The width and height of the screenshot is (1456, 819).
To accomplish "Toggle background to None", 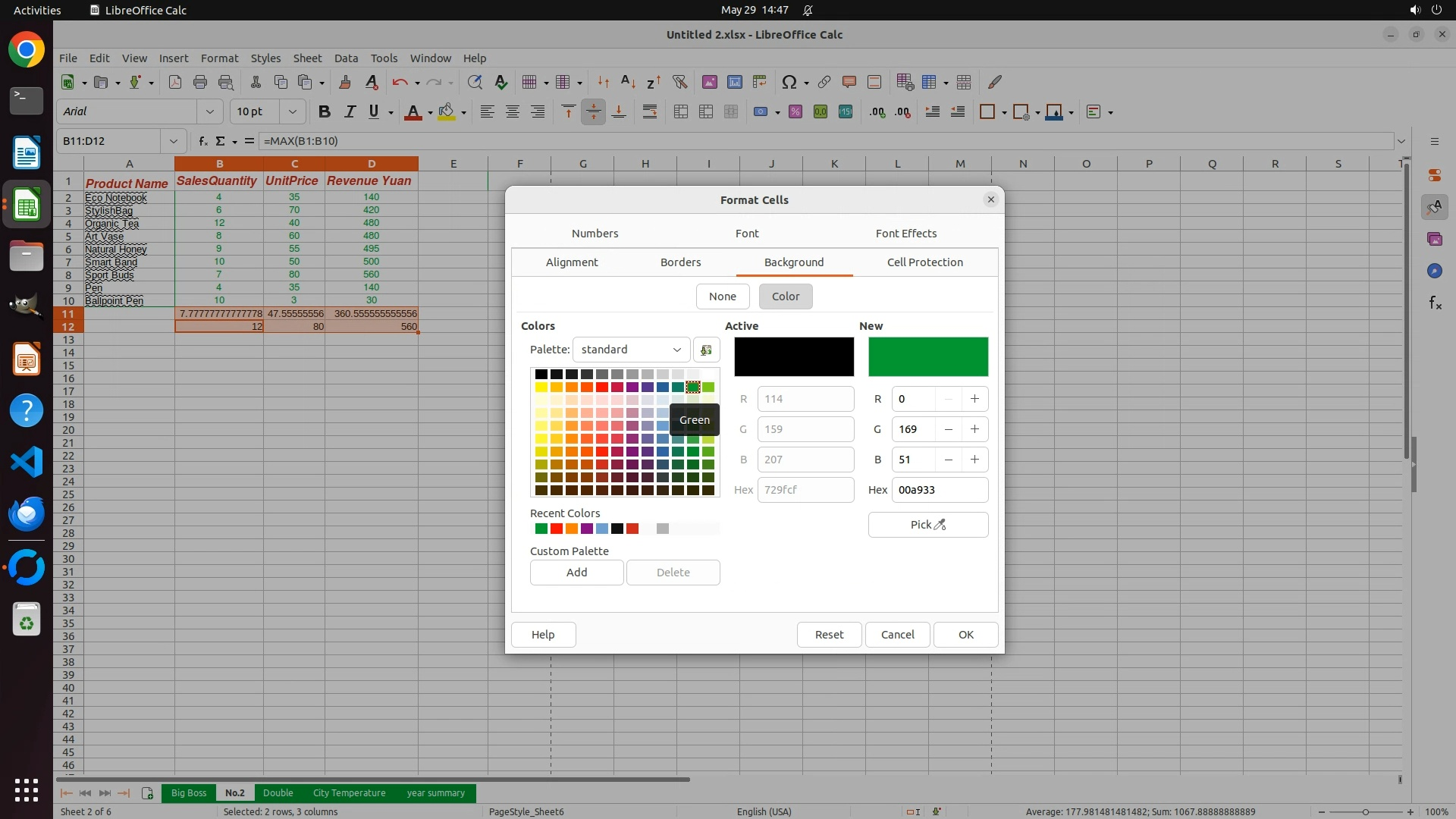I will 722,297.
